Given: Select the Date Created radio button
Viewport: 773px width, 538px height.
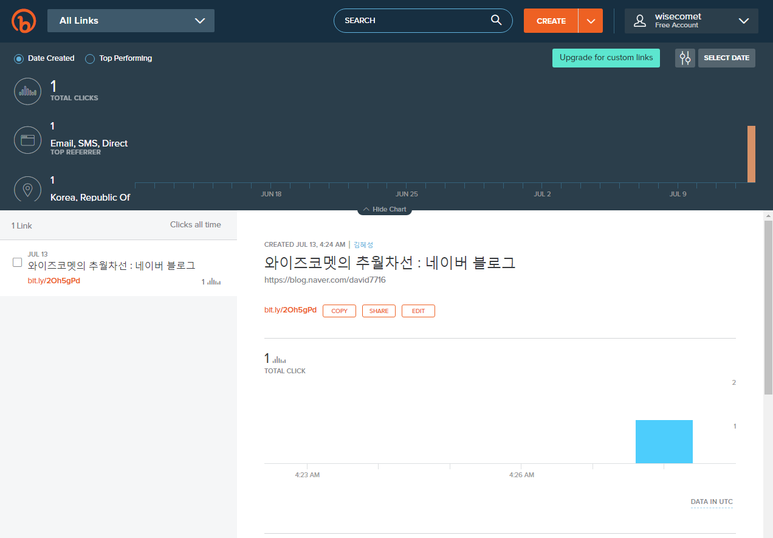Looking at the screenshot, I should (x=19, y=59).
